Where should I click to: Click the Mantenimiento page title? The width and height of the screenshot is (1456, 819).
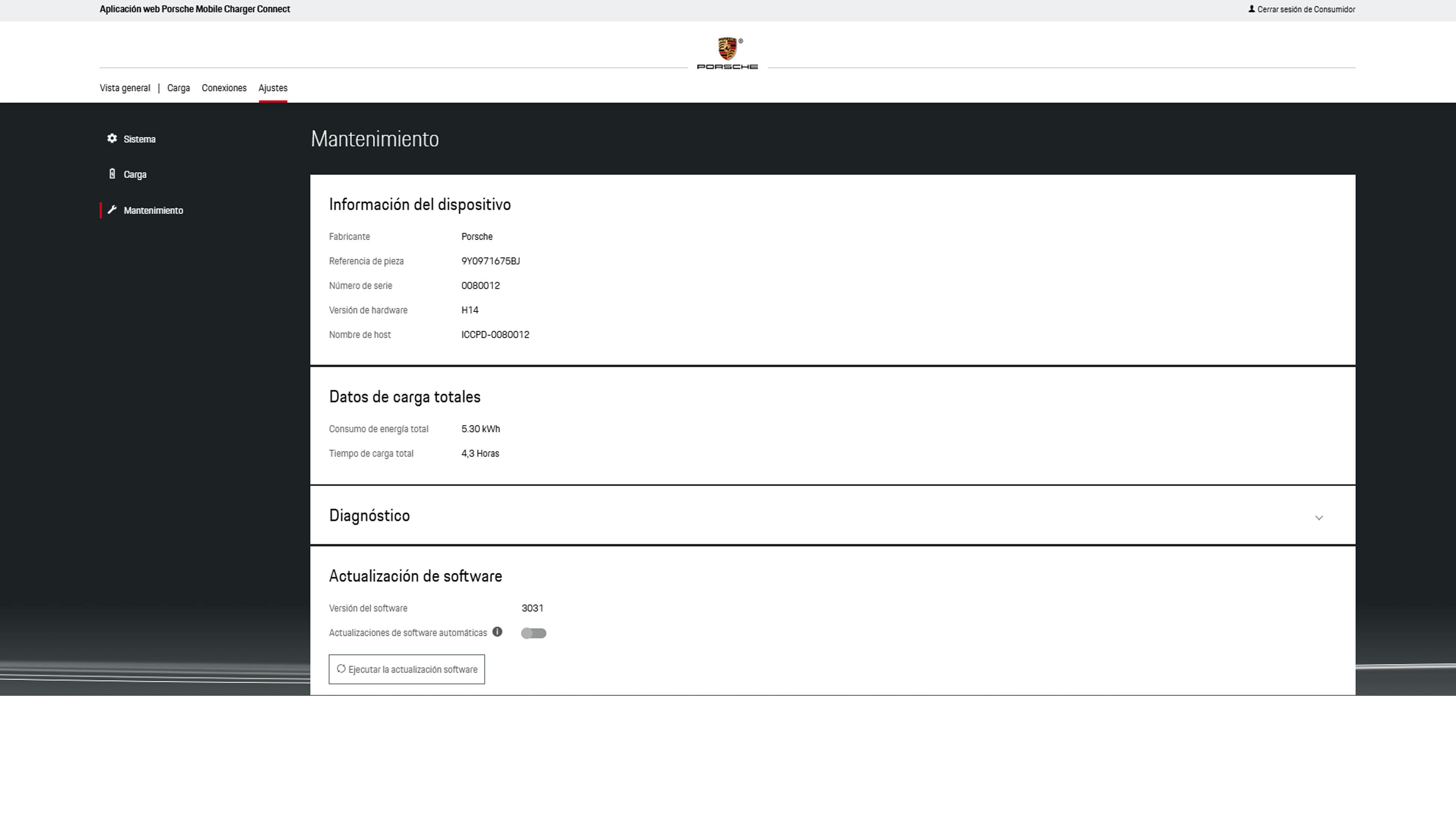point(375,139)
